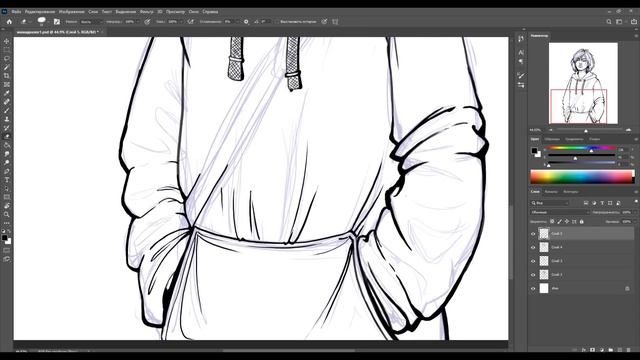Select the Pen tool

click(x=7, y=171)
